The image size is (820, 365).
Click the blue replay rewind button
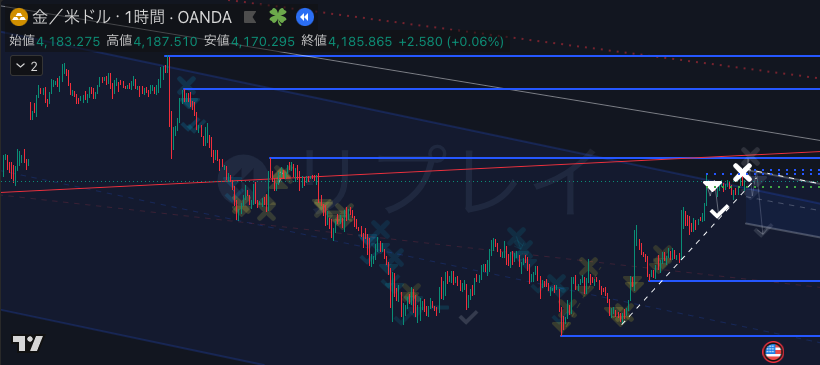pyautogui.click(x=304, y=17)
